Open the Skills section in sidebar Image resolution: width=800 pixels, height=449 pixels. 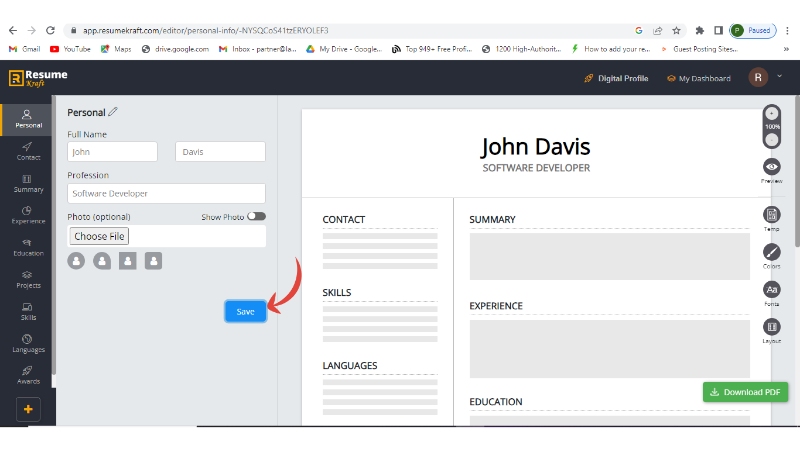(x=27, y=311)
